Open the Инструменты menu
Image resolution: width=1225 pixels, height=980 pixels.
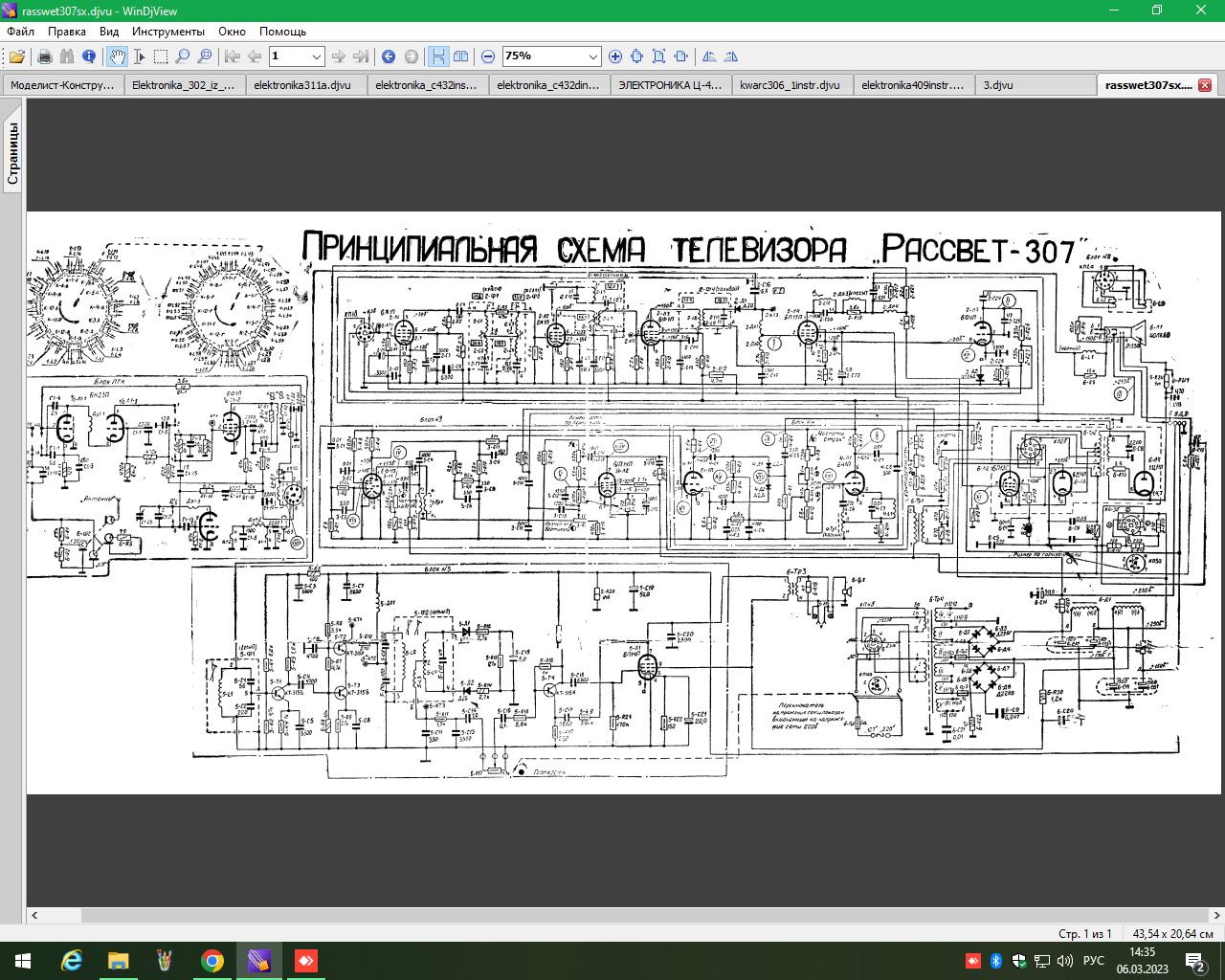[167, 32]
